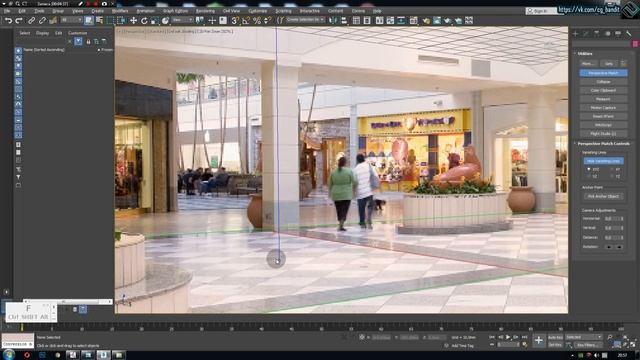The image size is (640, 360).
Task: Open the Graph Editors menu
Action: pos(176,11)
